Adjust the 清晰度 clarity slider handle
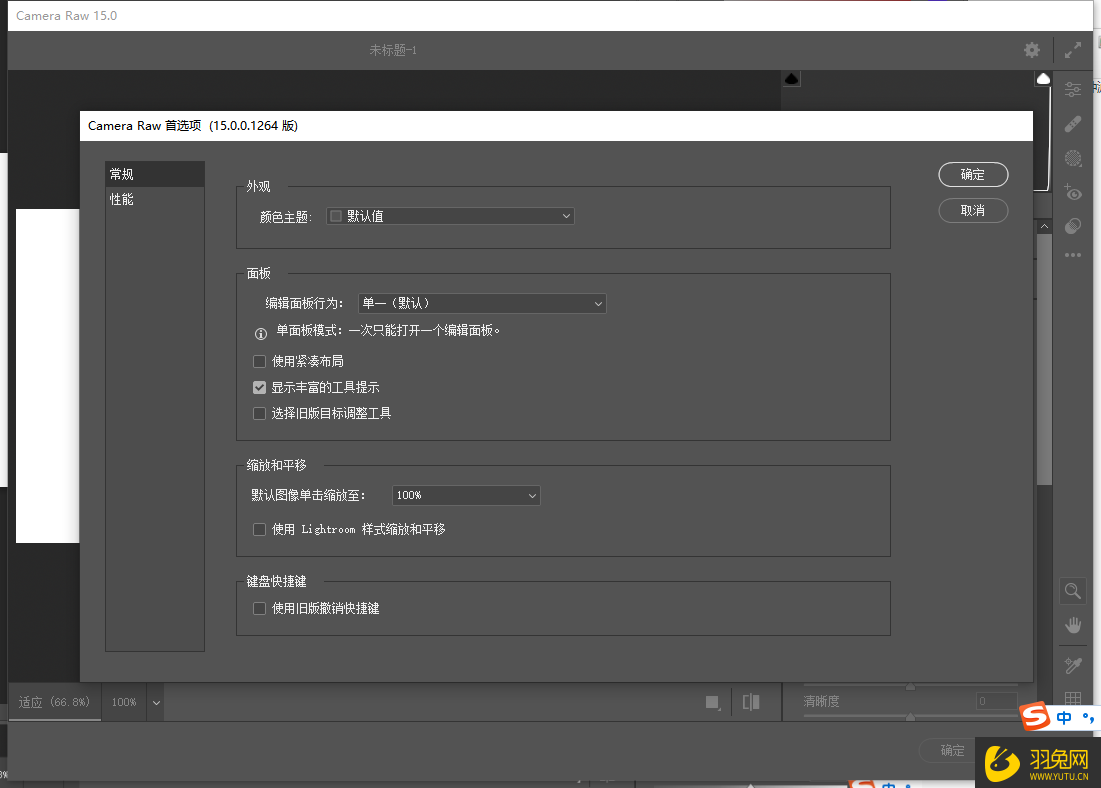Viewport: 1101px width, 788px height. click(x=910, y=716)
